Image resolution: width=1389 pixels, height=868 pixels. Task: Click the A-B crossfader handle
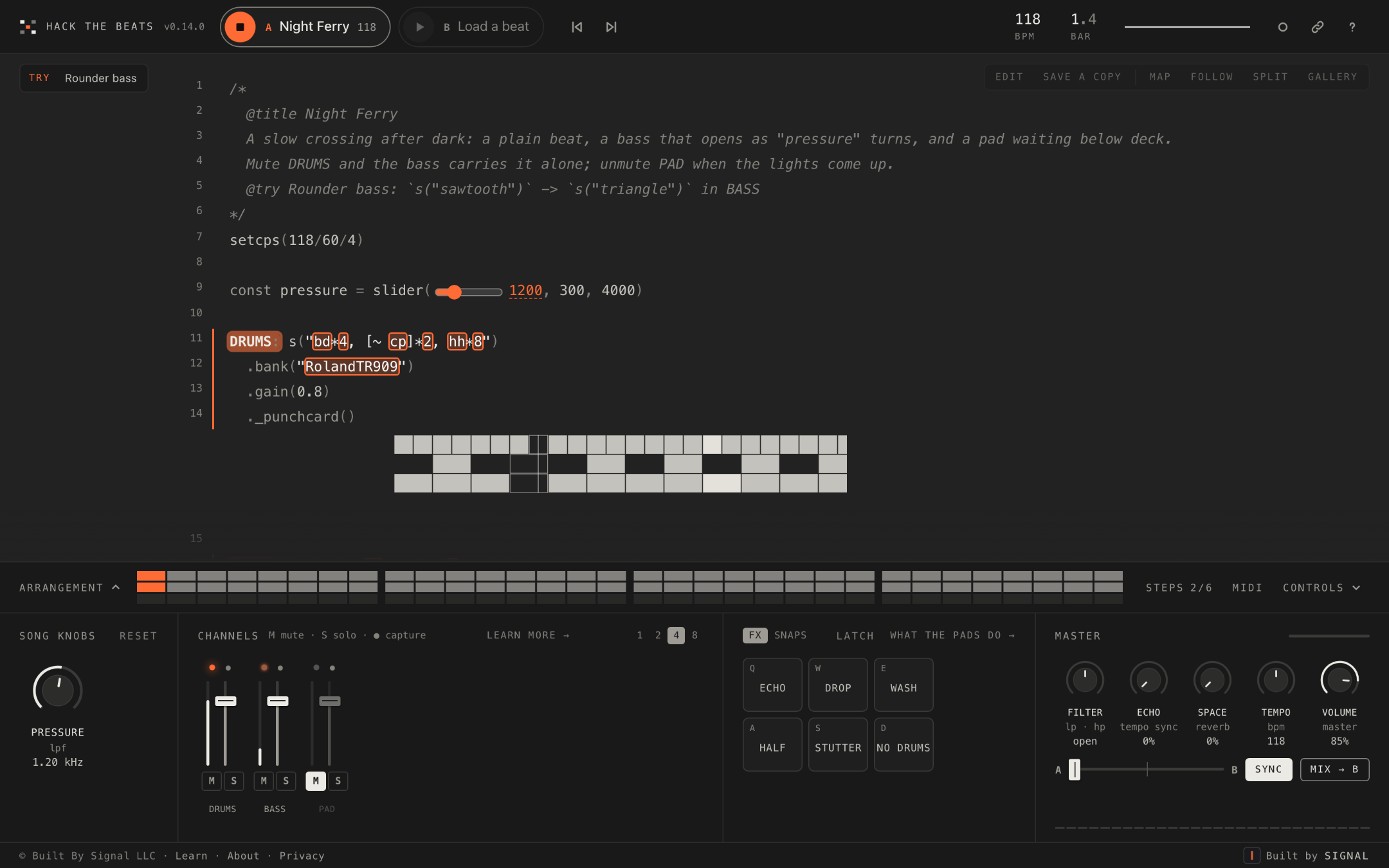(x=1075, y=769)
